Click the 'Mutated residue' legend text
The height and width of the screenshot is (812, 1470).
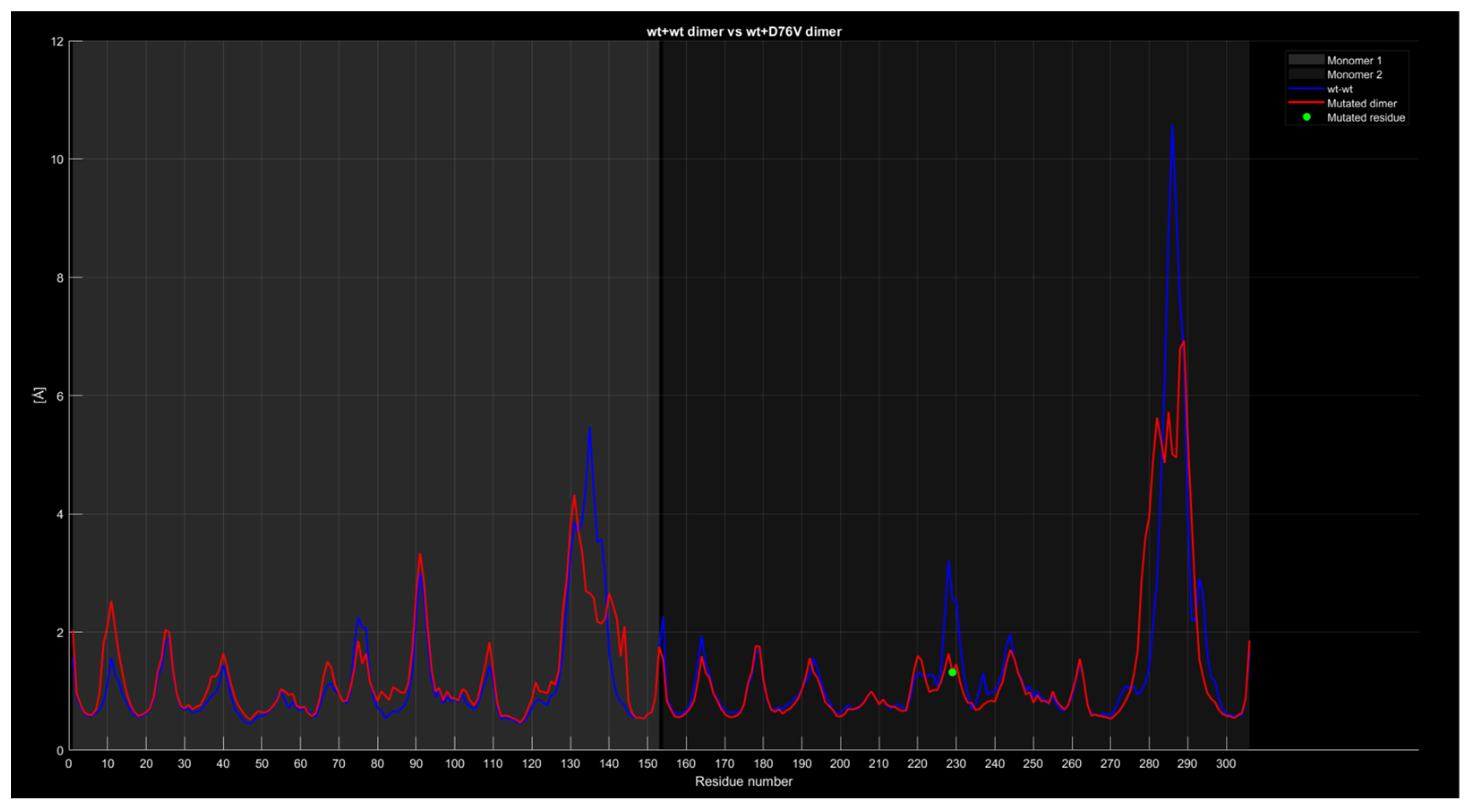click(x=1366, y=118)
